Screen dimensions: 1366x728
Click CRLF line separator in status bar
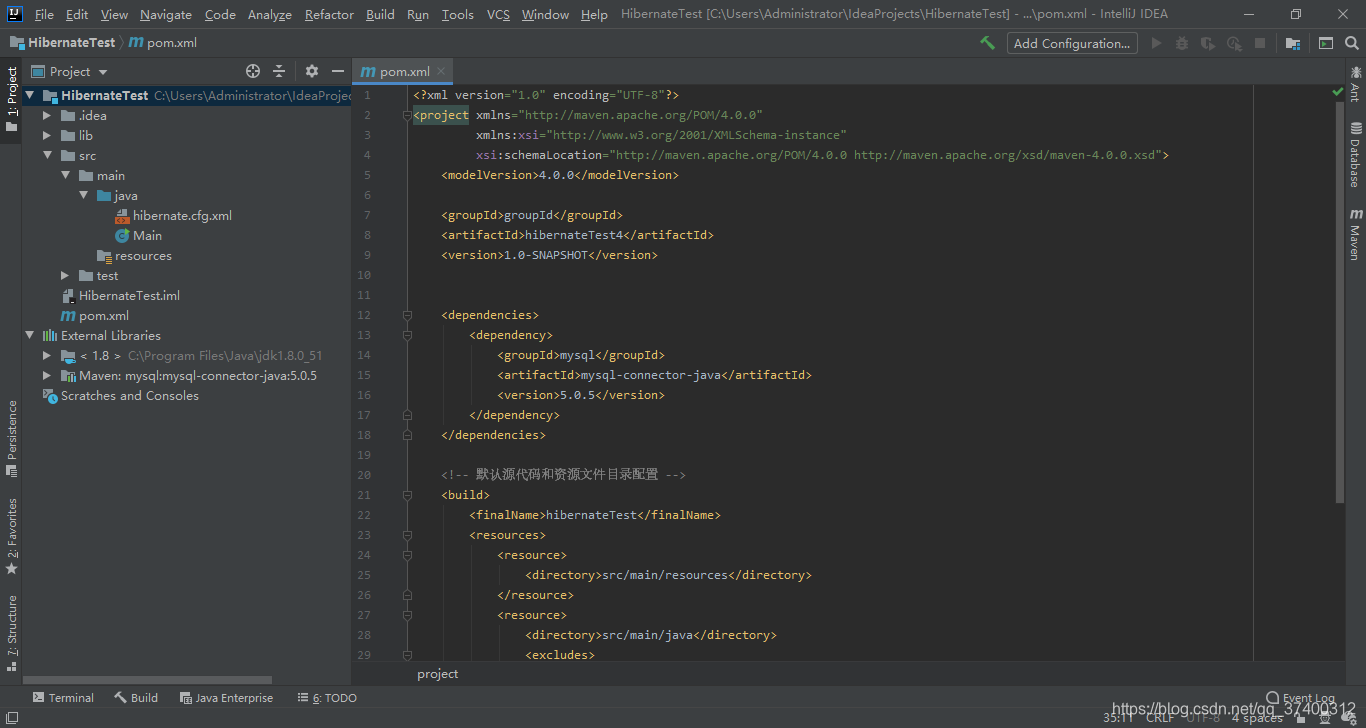coord(1160,718)
